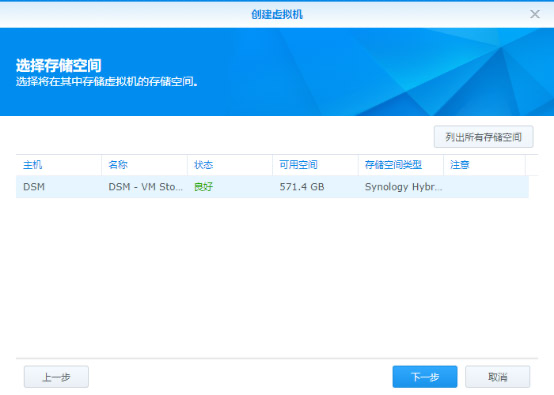Screen dimensions: 554x395
Task: Click the 创建虚拟机 dialog title
Action: pyautogui.click(x=277, y=14)
